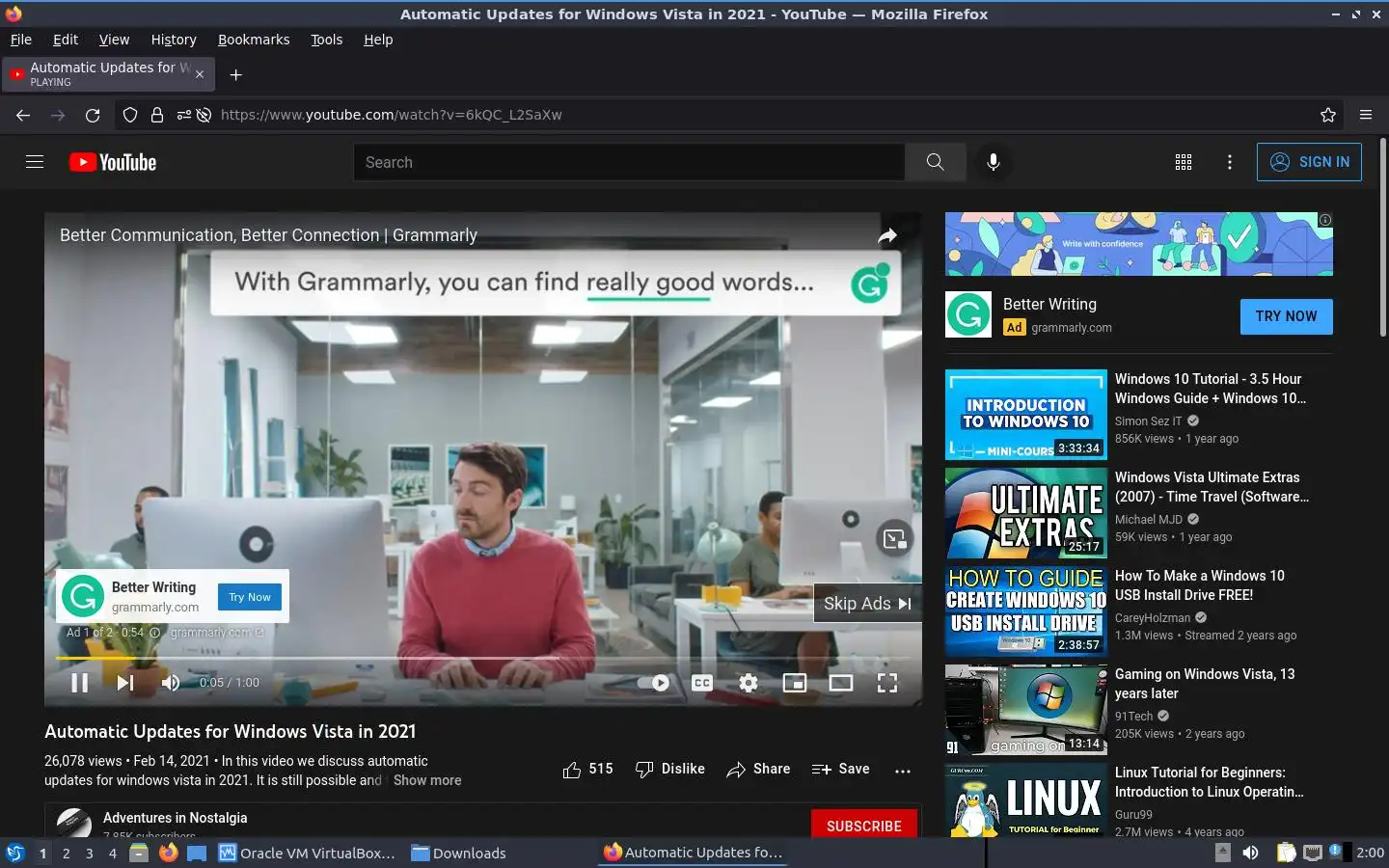This screenshot has height=868, width=1389.
Task: Pause the video playback
Action: tap(80, 683)
